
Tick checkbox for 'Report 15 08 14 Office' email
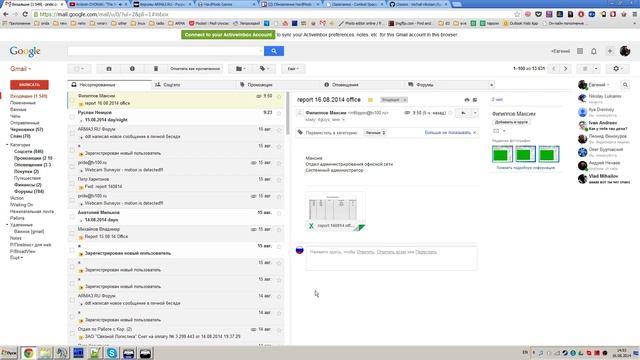point(72,233)
